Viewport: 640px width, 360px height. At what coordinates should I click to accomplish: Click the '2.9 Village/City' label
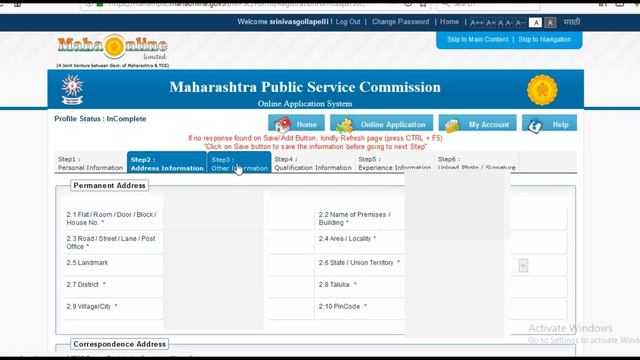point(92,307)
